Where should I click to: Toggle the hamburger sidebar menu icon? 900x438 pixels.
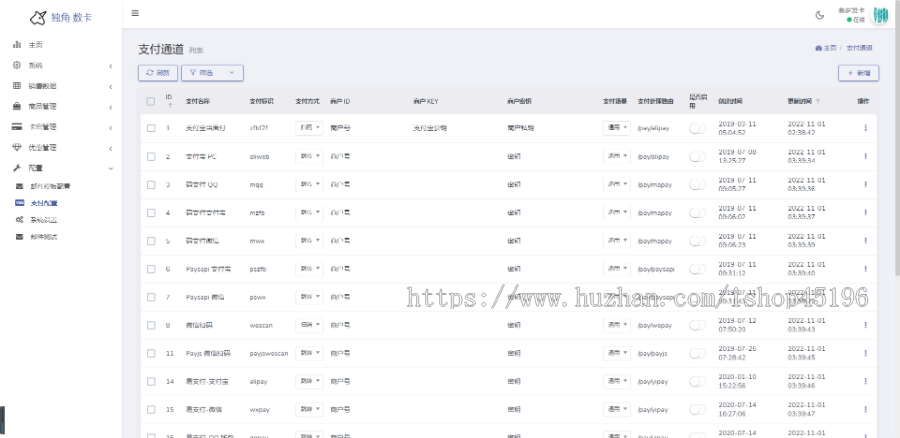(x=135, y=13)
